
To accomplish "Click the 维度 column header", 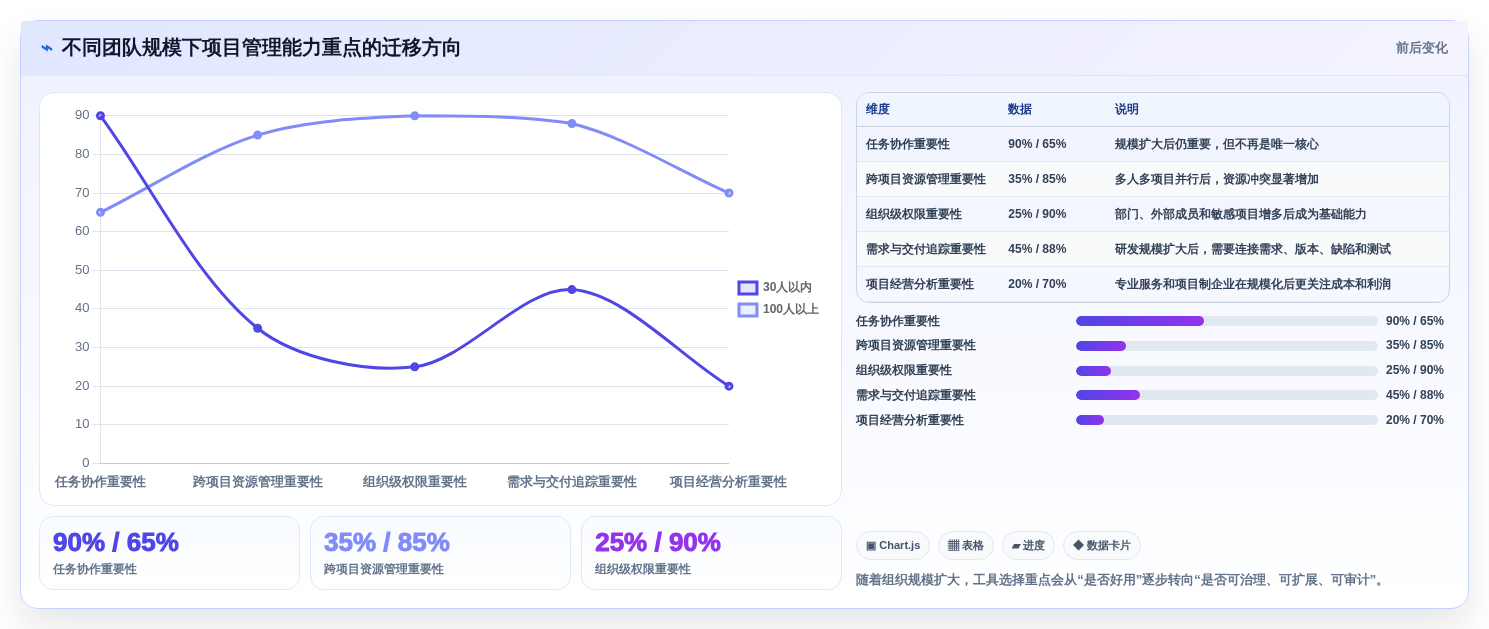I will 878,110.
